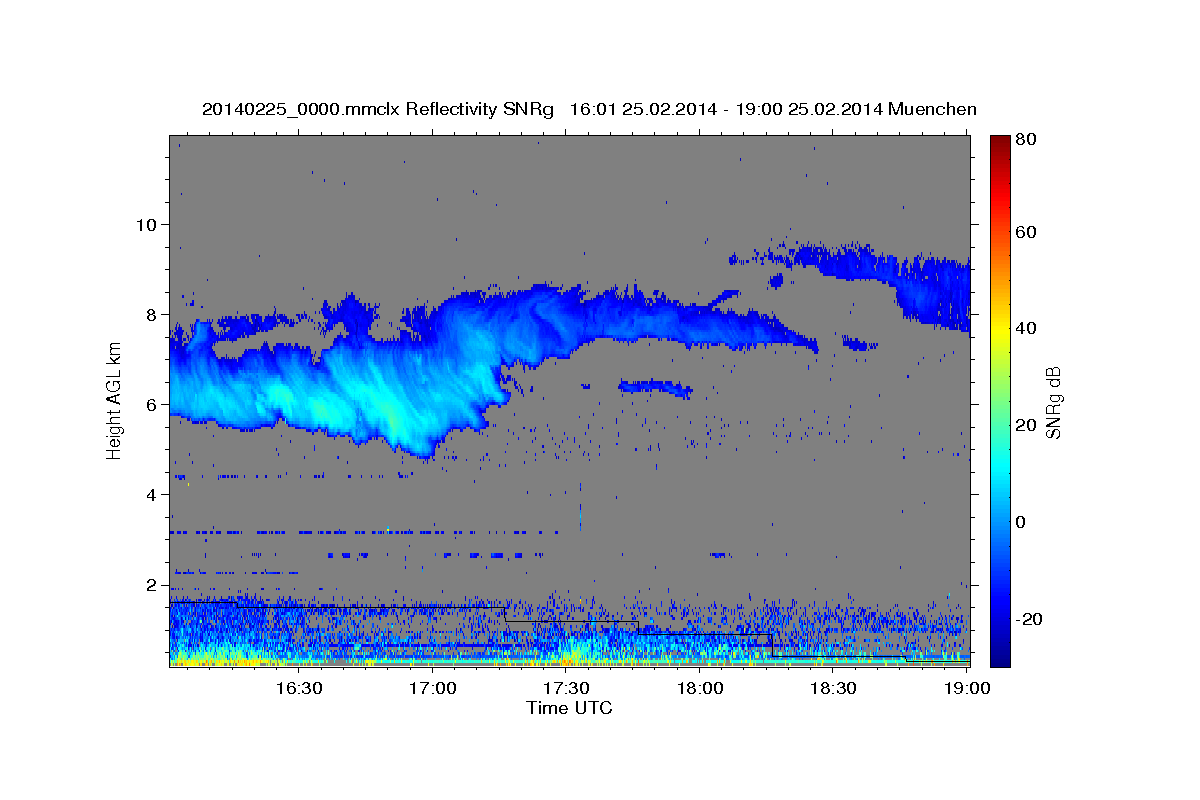Click the height tick label 8

click(x=151, y=314)
